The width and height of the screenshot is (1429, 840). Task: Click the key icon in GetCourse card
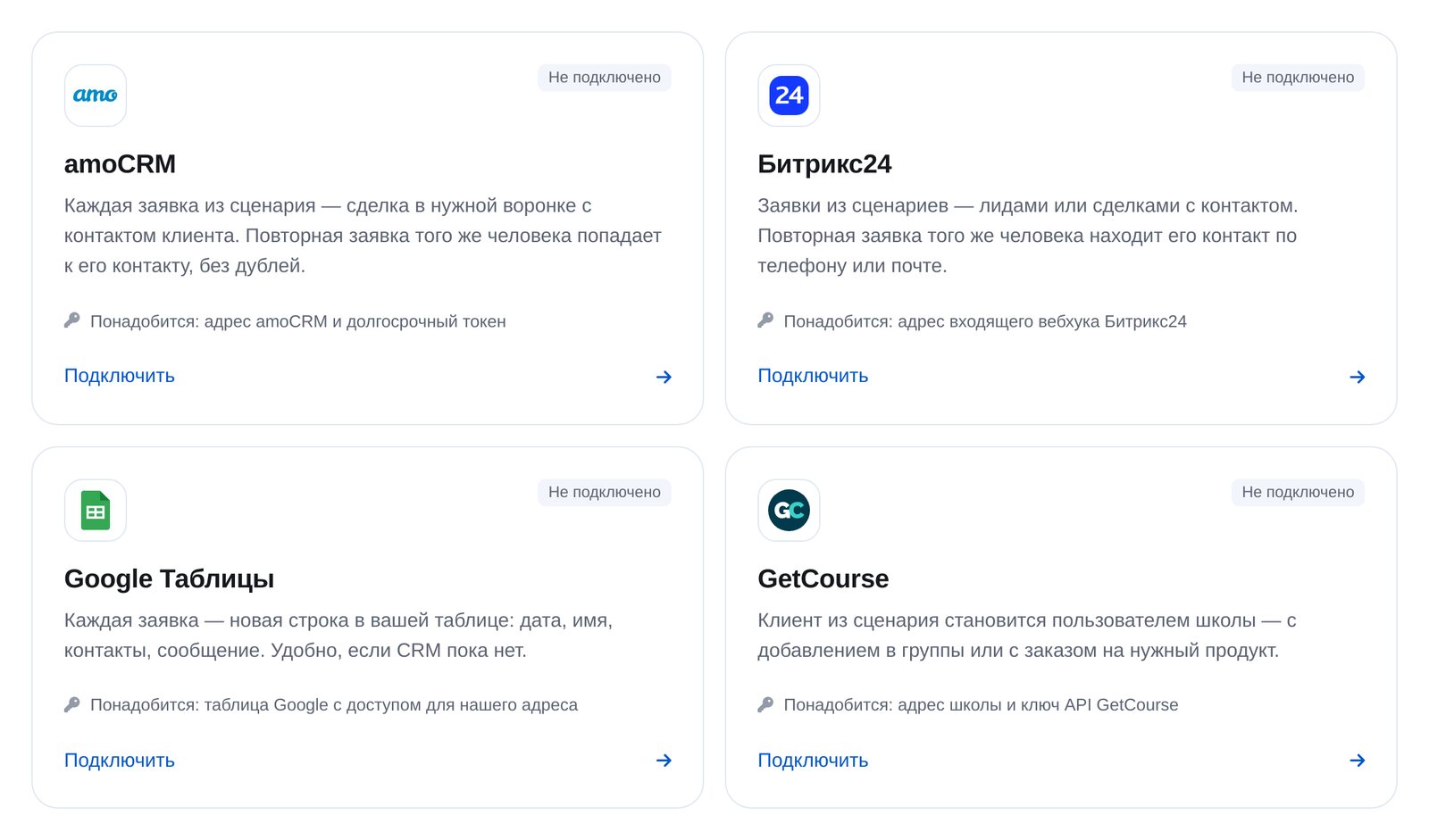pos(765,704)
